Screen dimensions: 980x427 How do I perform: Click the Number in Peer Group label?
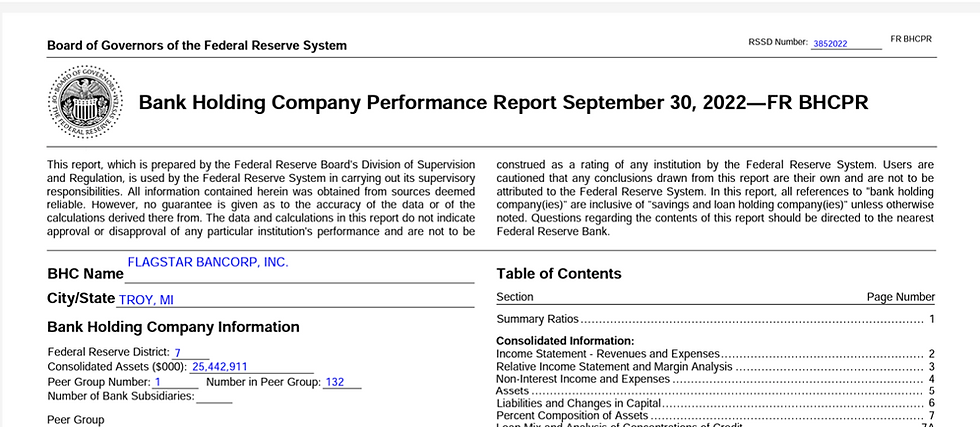263,381
